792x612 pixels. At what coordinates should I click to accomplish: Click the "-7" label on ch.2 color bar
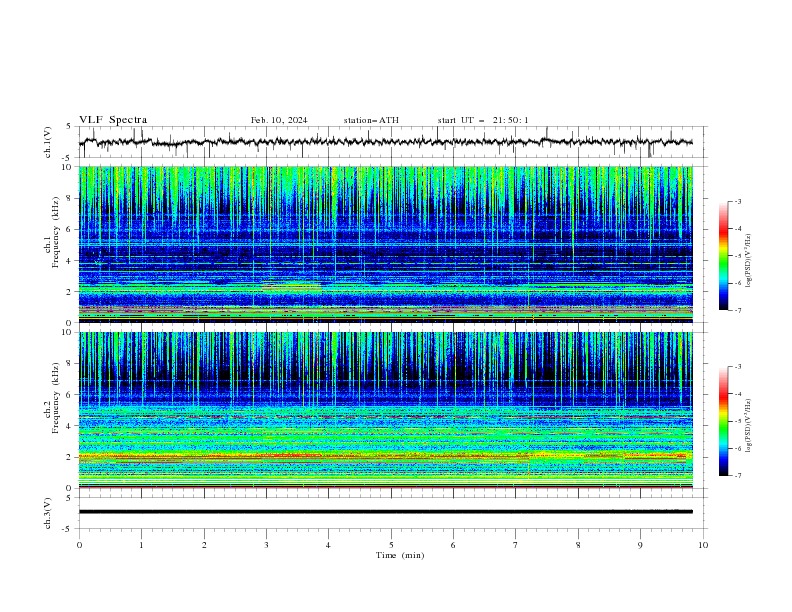(x=738, y=475)
